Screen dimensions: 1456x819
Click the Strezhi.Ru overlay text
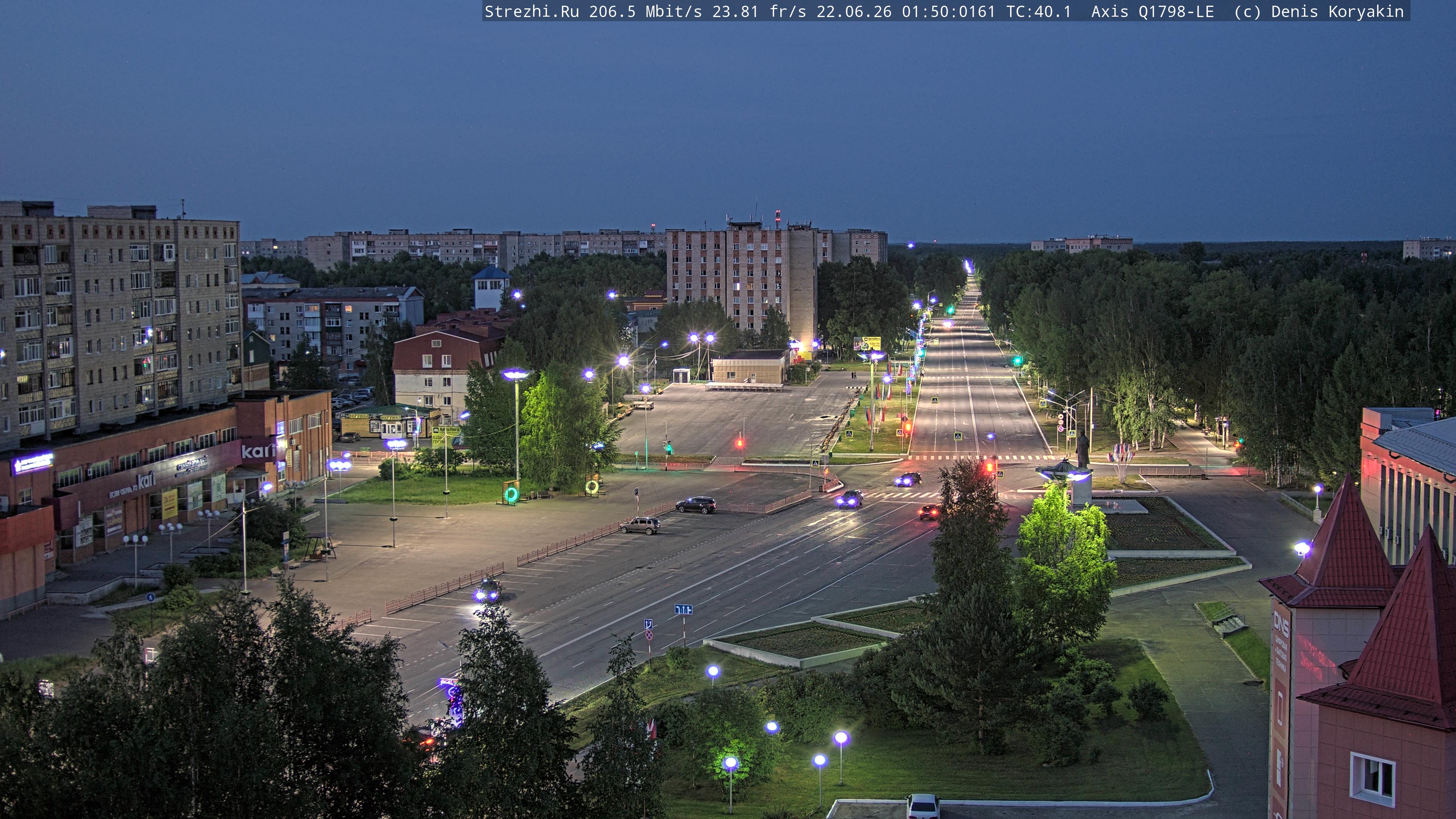point(531,12)
